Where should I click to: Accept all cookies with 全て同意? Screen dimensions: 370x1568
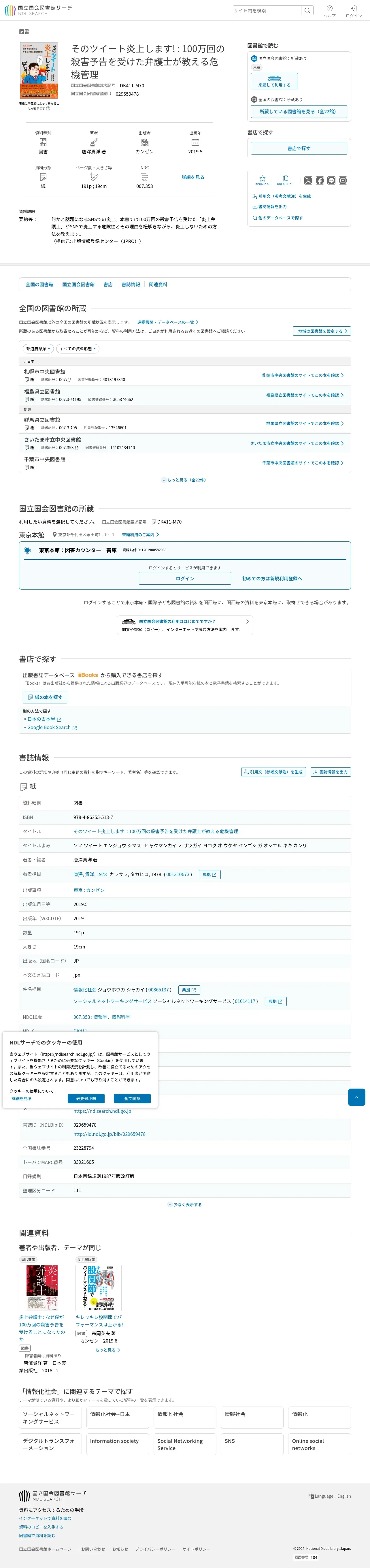pyautogui.click(x=132, y=1099)
